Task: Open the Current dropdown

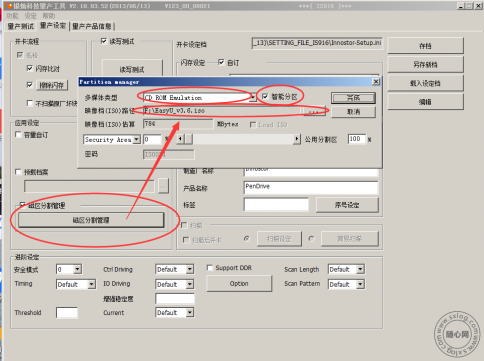Action: [190, 312]
